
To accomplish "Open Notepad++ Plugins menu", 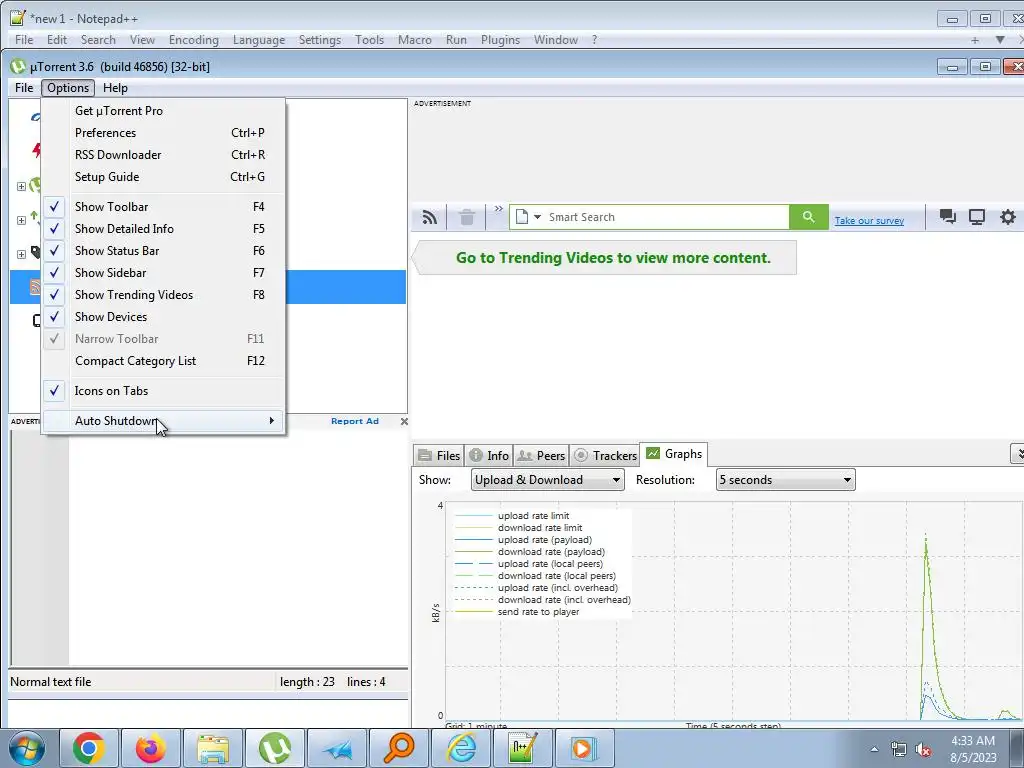I will point(500,40).
